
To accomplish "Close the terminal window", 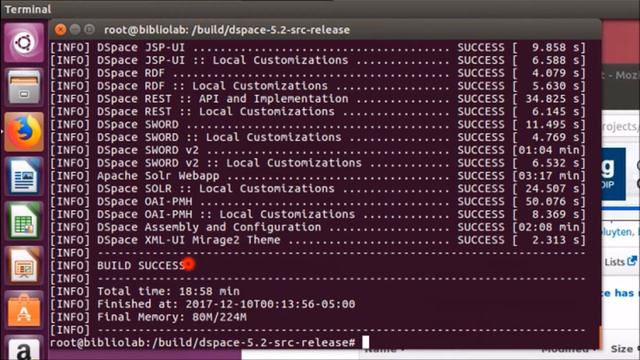I will point(60,29).
